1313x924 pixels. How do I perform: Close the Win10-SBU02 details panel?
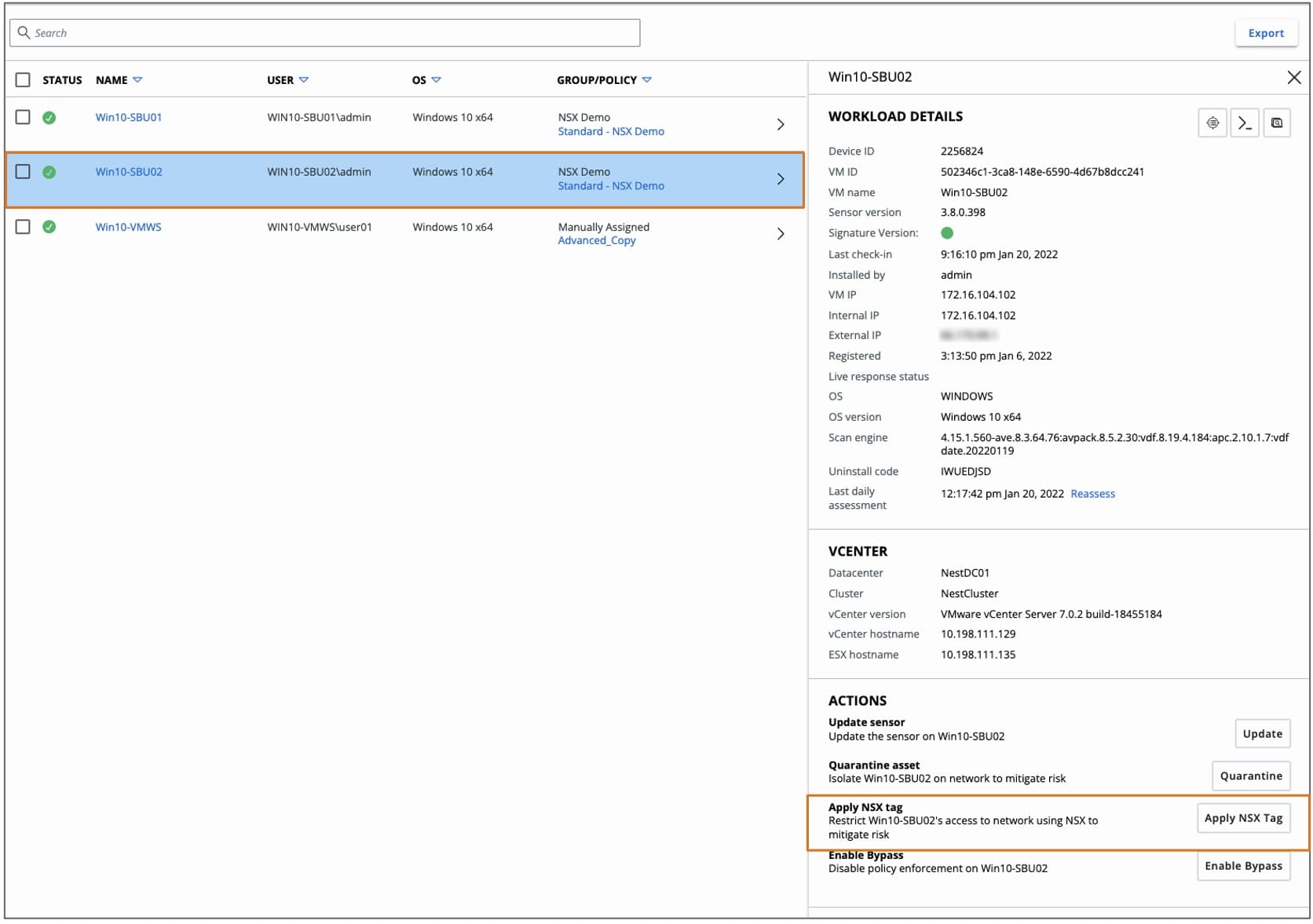click(1293, 77)
